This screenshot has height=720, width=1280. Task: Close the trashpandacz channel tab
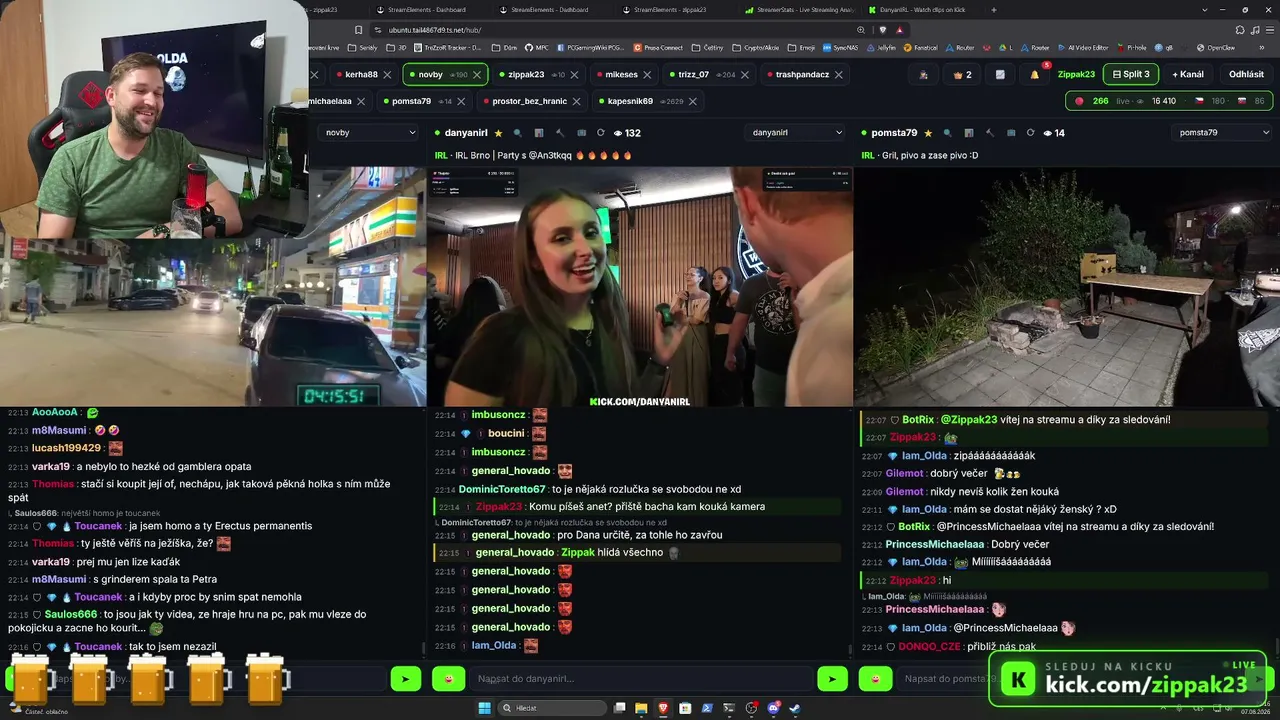point(838,75)
